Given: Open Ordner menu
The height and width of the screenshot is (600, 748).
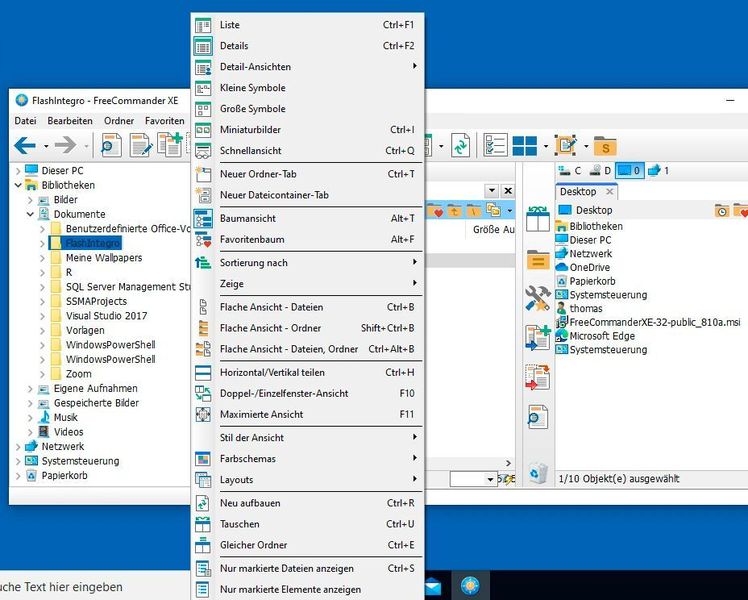Looking at the screenshot, I should click(119, 121).
